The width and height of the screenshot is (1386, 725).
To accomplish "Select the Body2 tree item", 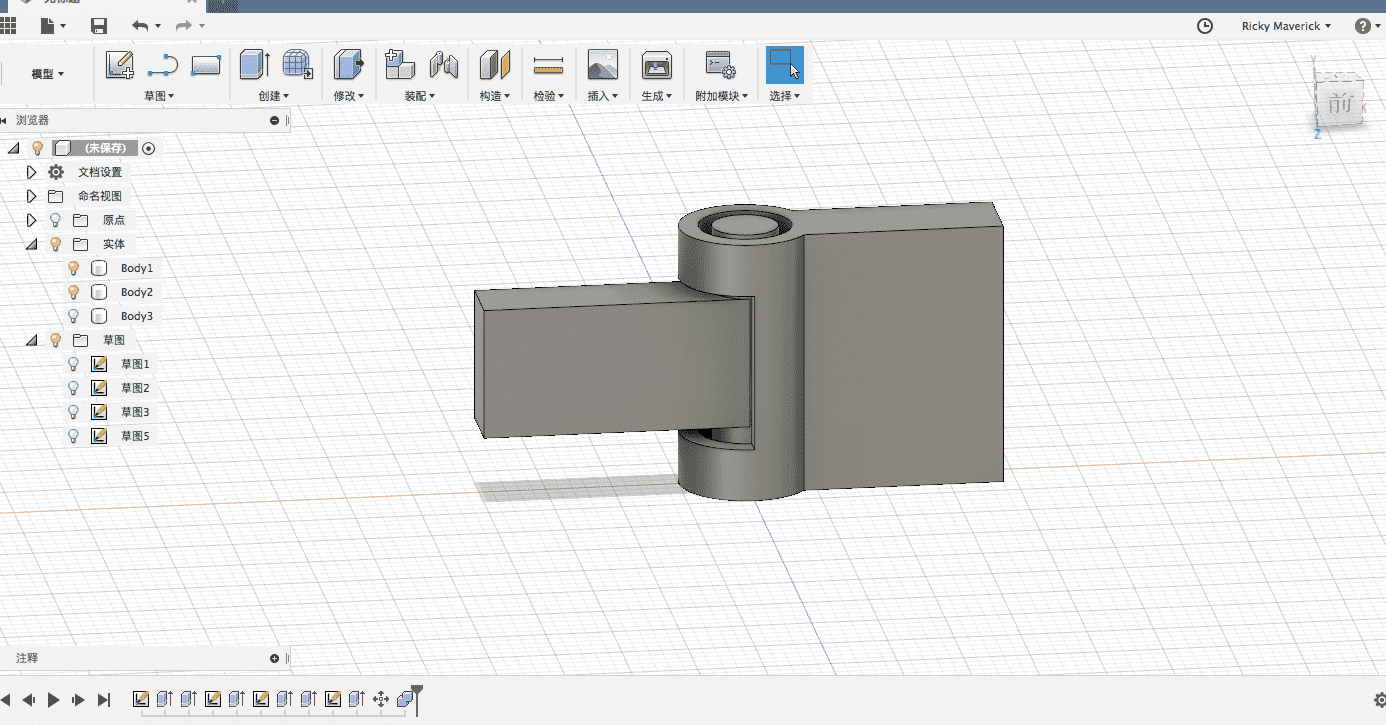I will tap(137, 292).
